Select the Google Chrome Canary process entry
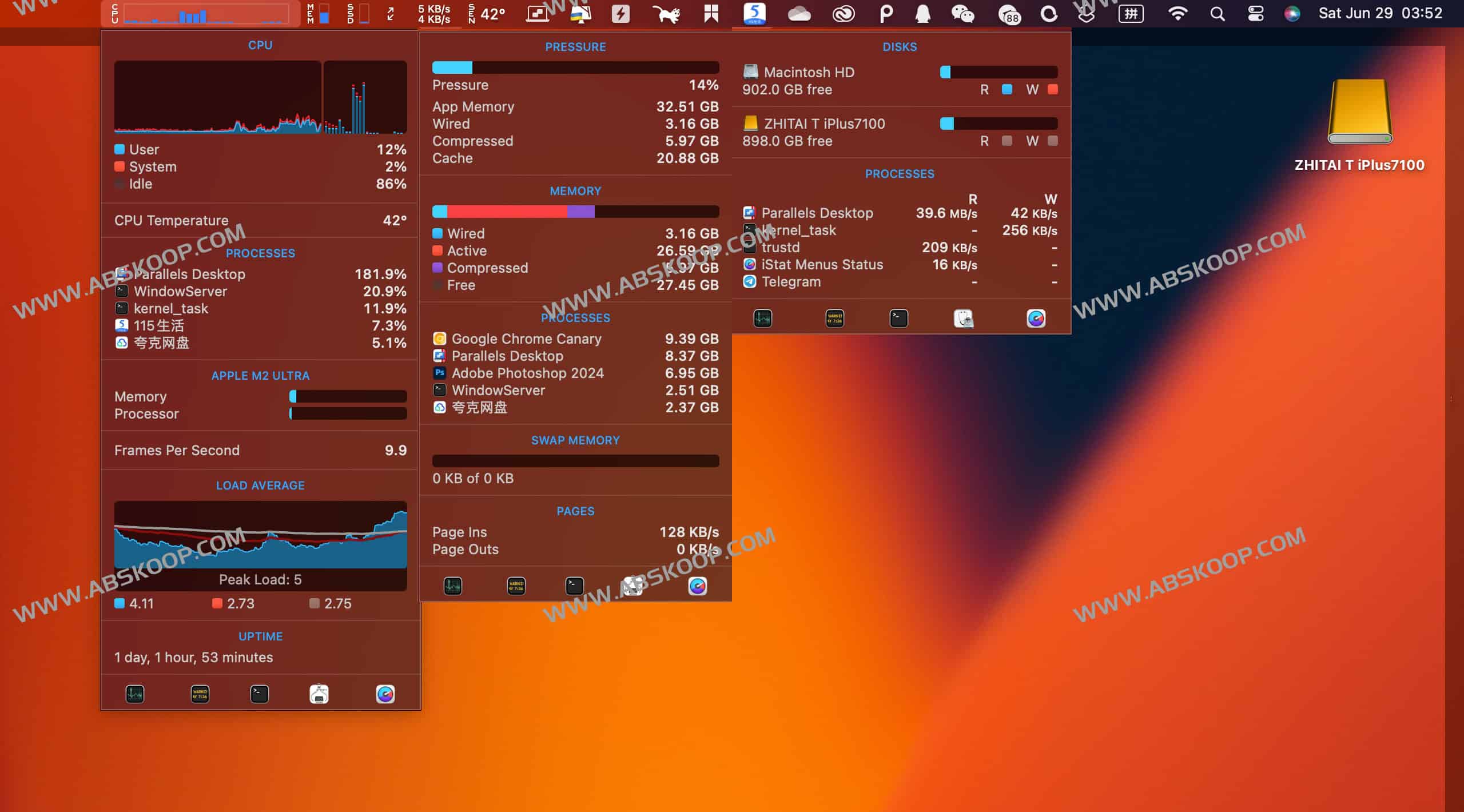 pyautogui.click(x=526, y=339)
